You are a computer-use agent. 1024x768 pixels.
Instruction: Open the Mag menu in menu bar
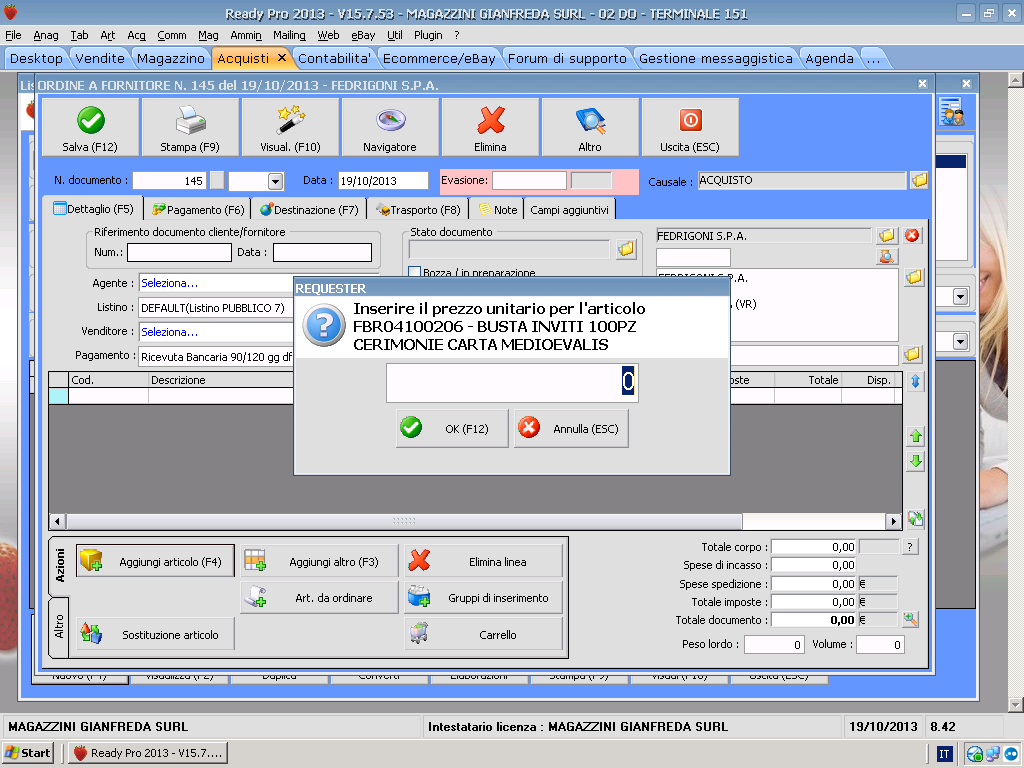(208, 35)
